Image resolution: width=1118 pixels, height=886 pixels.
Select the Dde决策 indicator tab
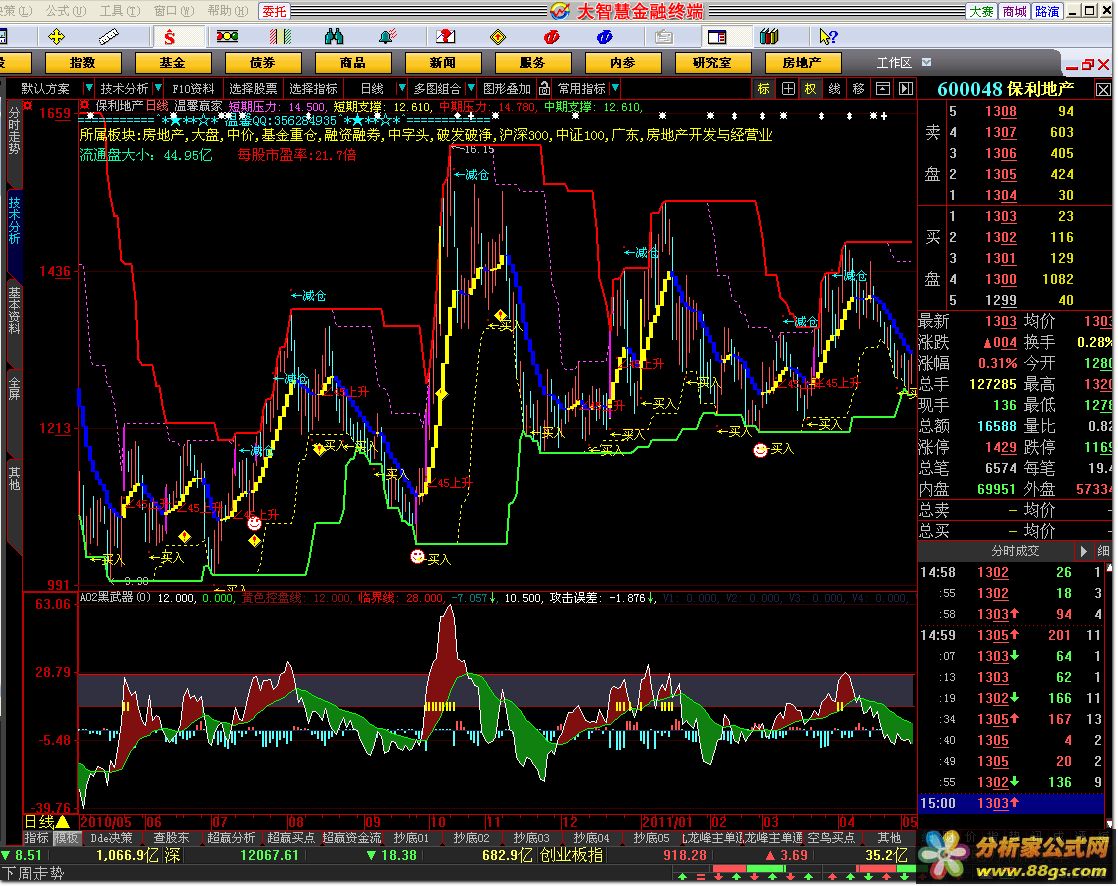point(112,838)
